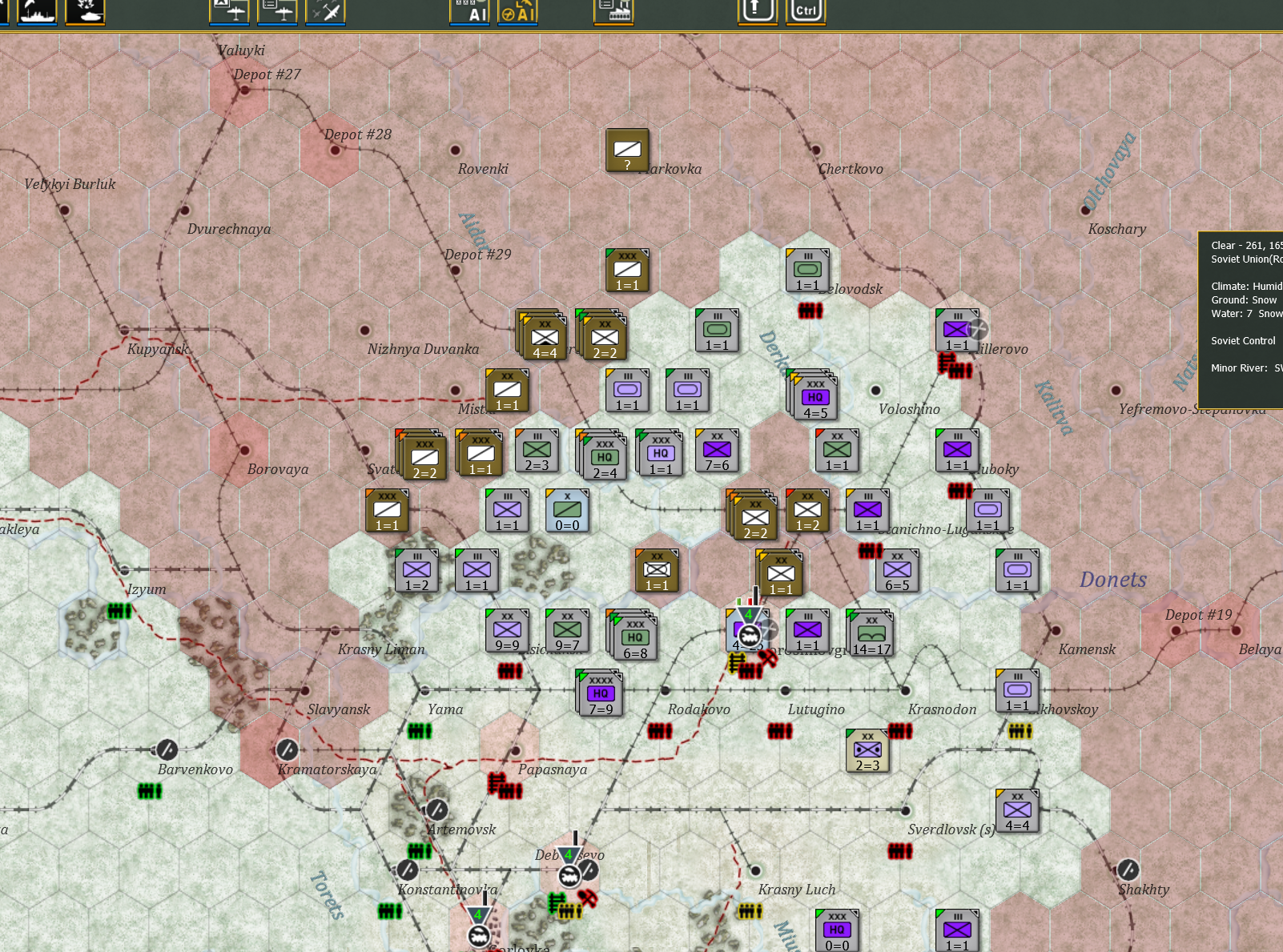This screenshot has height=952, width=1283.
Task: Click the Velykyi Burluk town dot
Action: click(64, 210)
